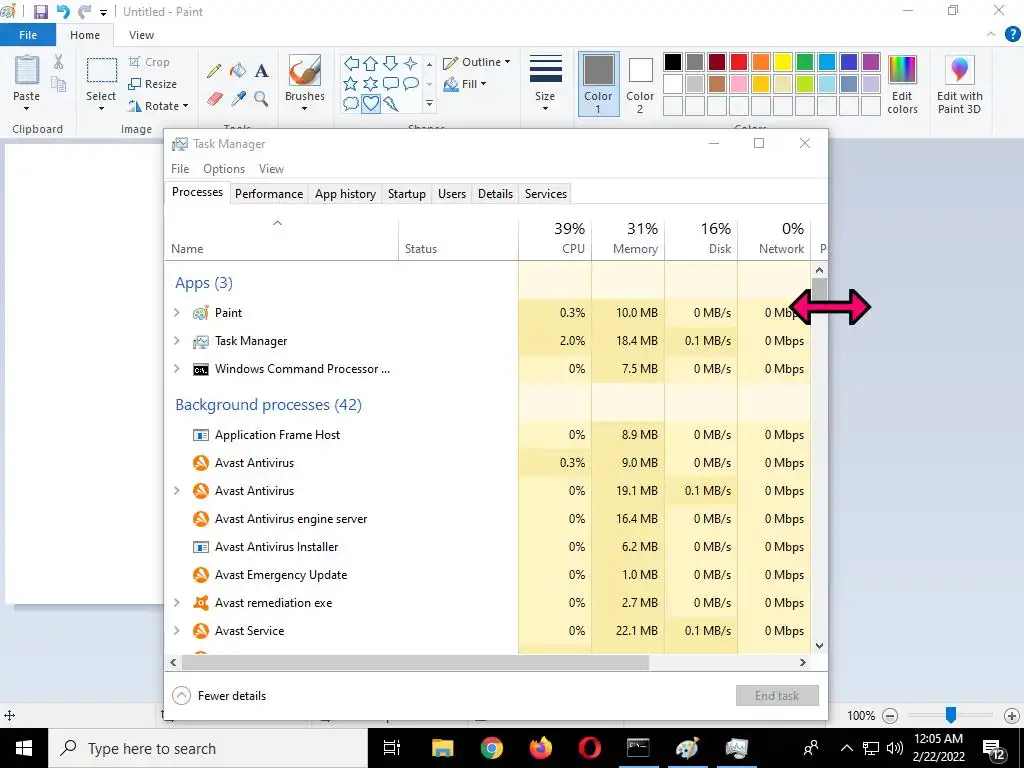Choose the Lightning bolt shape

pyautogui.click(x=391, y=103)
